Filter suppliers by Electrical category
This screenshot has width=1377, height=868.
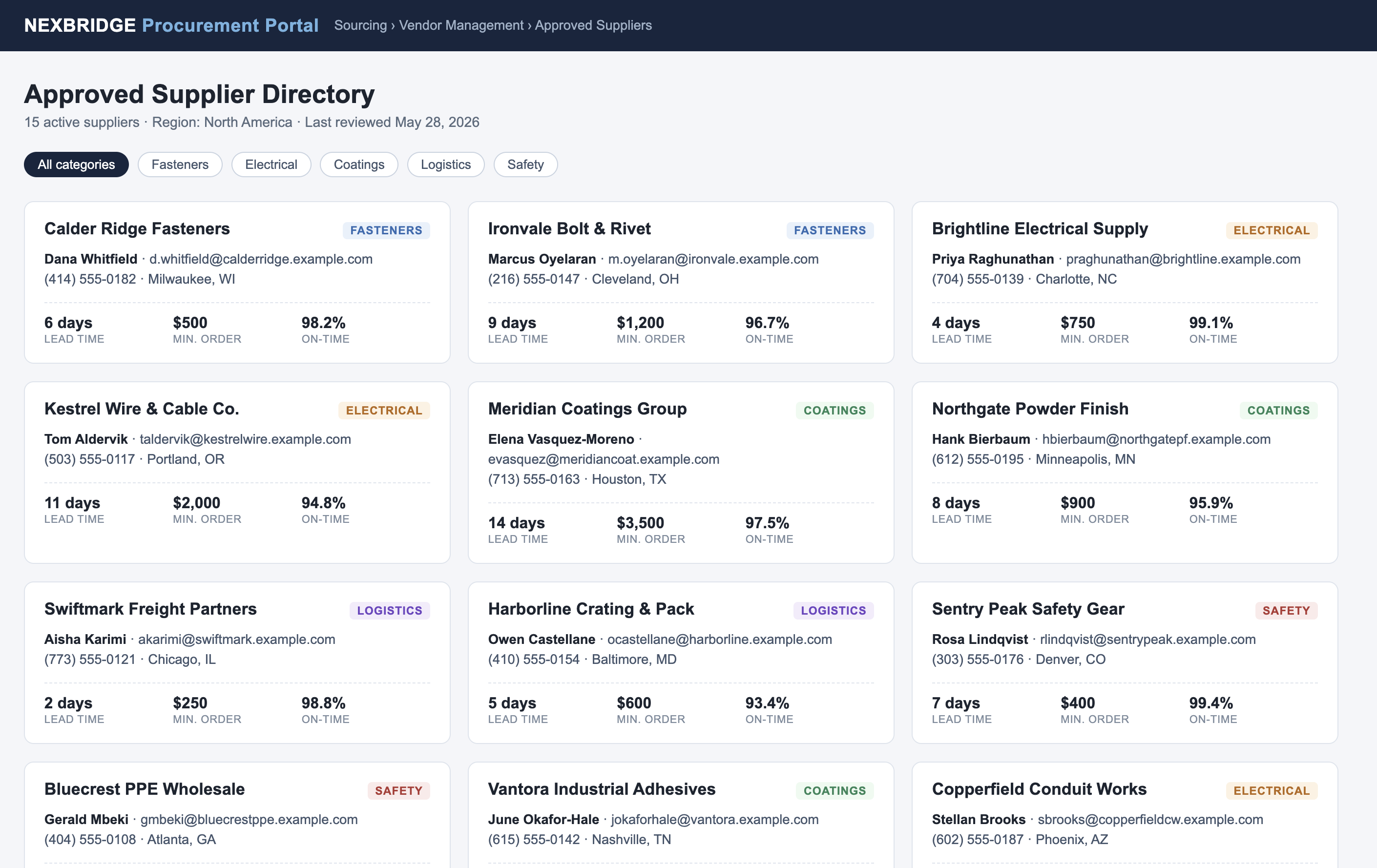(x=271, y=165)
